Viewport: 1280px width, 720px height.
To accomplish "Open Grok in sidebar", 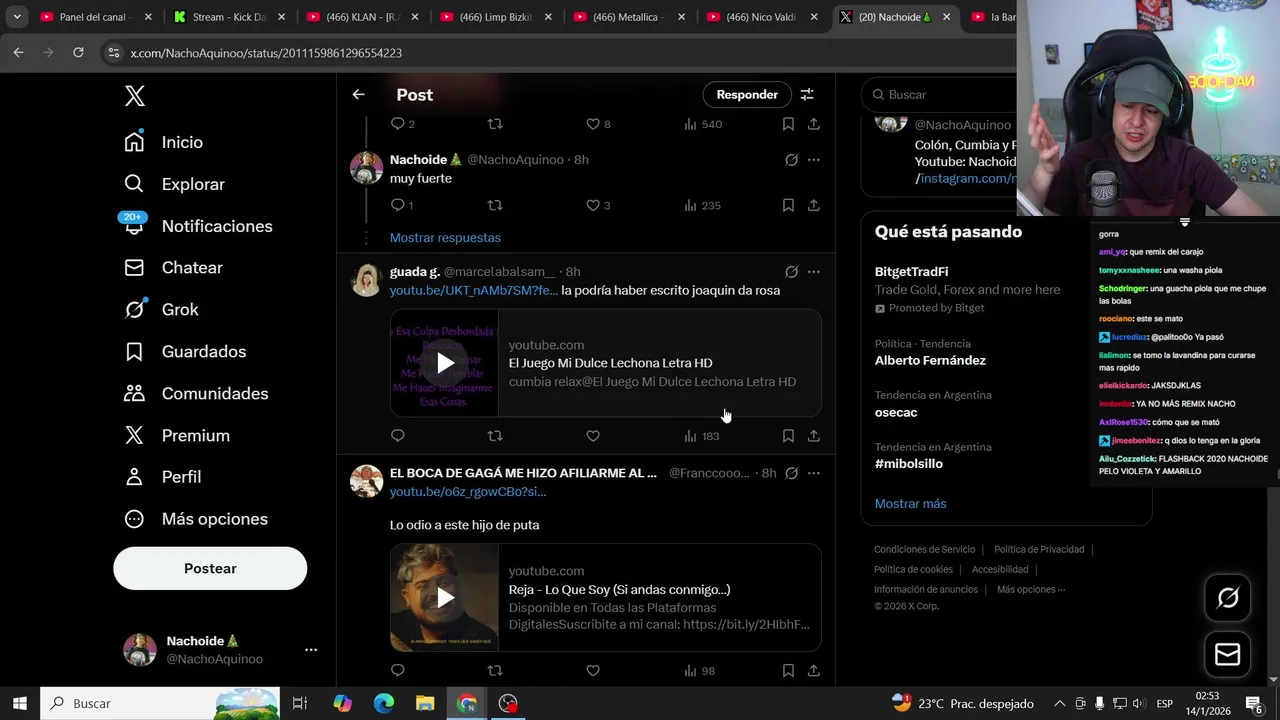I will [x=161, y=310].
